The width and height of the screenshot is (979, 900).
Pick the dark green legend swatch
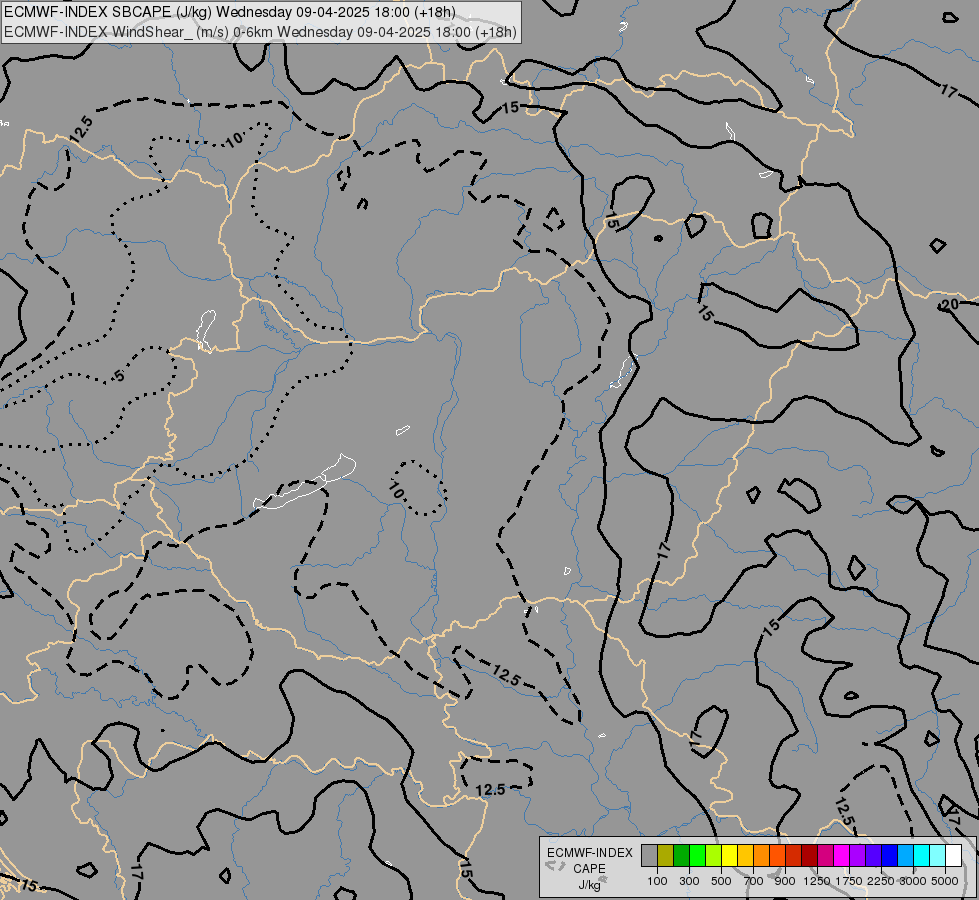point(681,855)
